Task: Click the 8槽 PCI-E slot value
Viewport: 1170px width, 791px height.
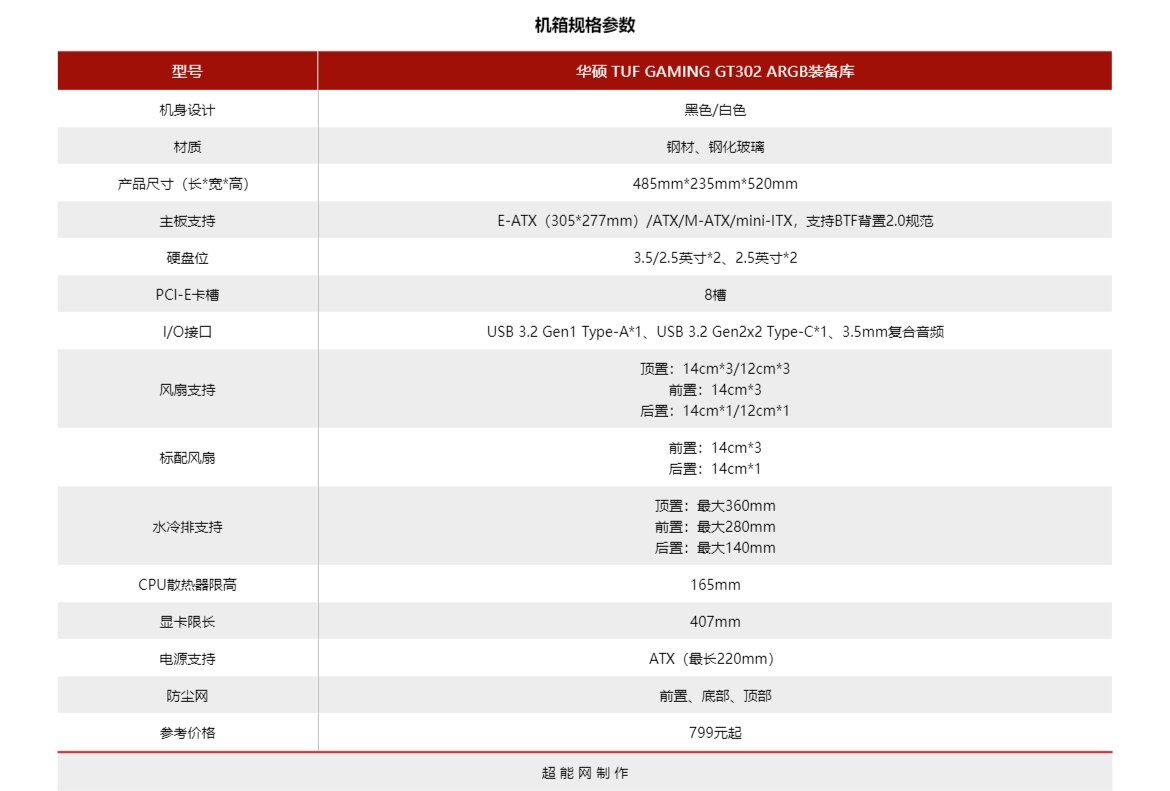Action: pos(714,295)
